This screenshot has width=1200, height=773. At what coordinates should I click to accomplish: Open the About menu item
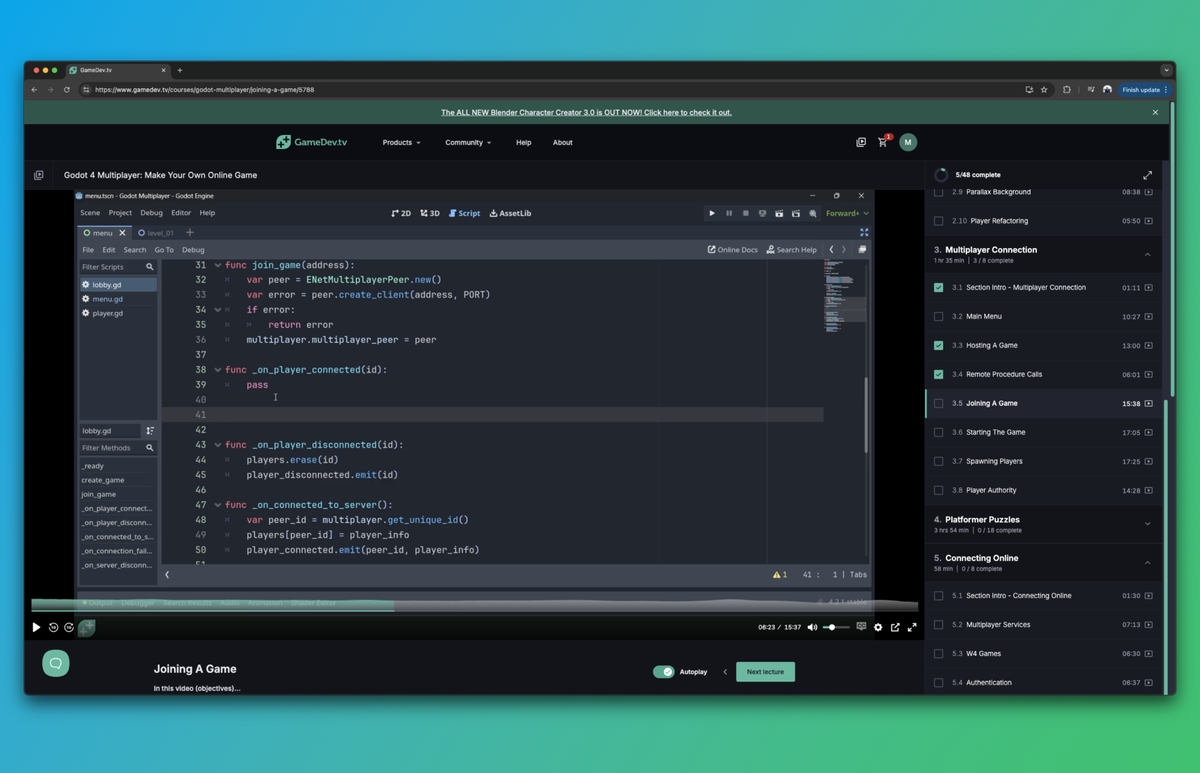(x=563, y=142)
